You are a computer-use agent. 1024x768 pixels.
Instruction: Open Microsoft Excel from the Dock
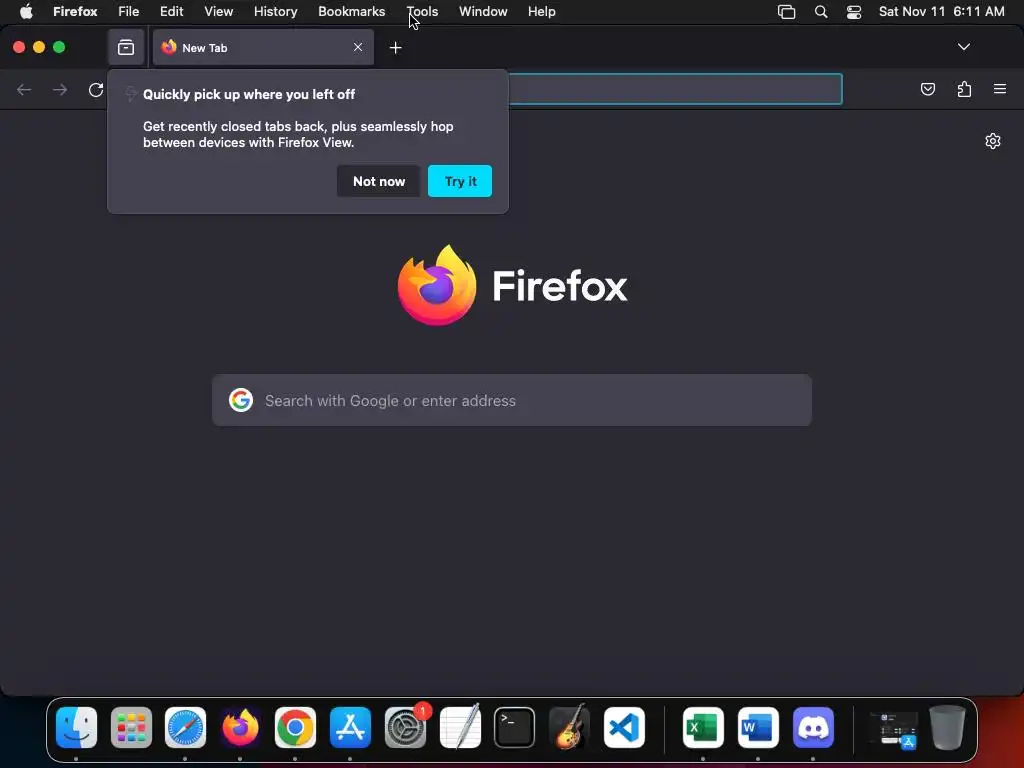[x=703, y=728]
